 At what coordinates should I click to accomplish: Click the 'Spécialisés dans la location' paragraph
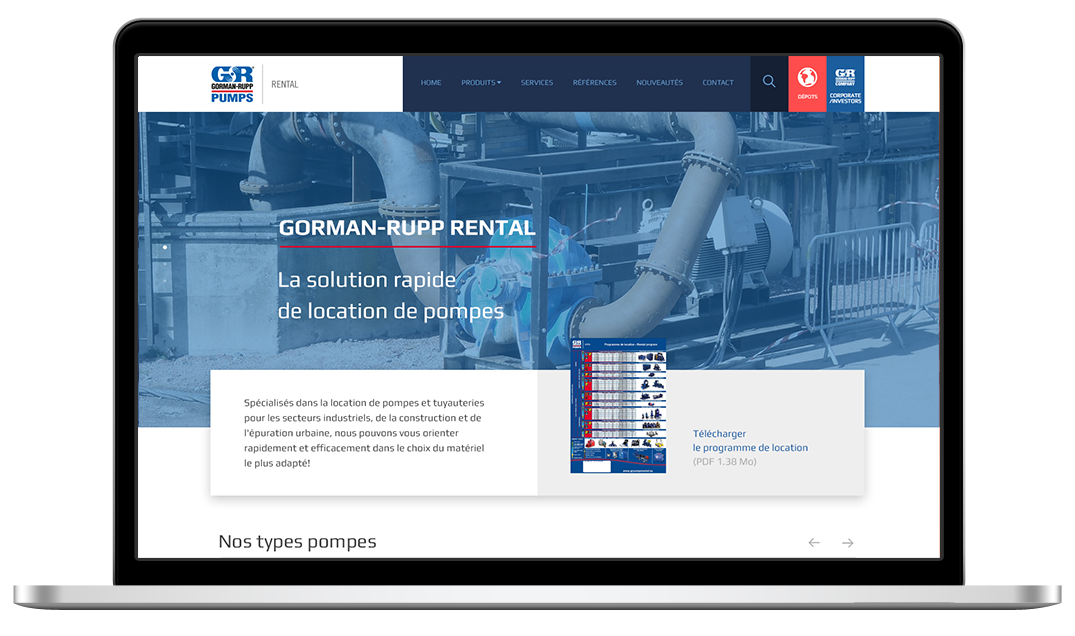click(364, 433)
